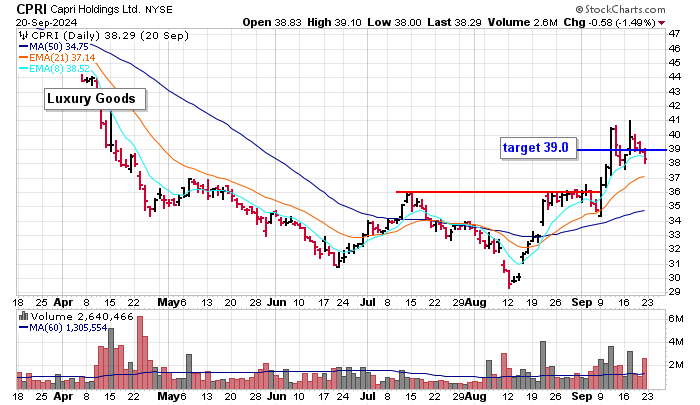Click the Last 38.29 value
This screenshot has height=405, width=700.
pos(454,22)
